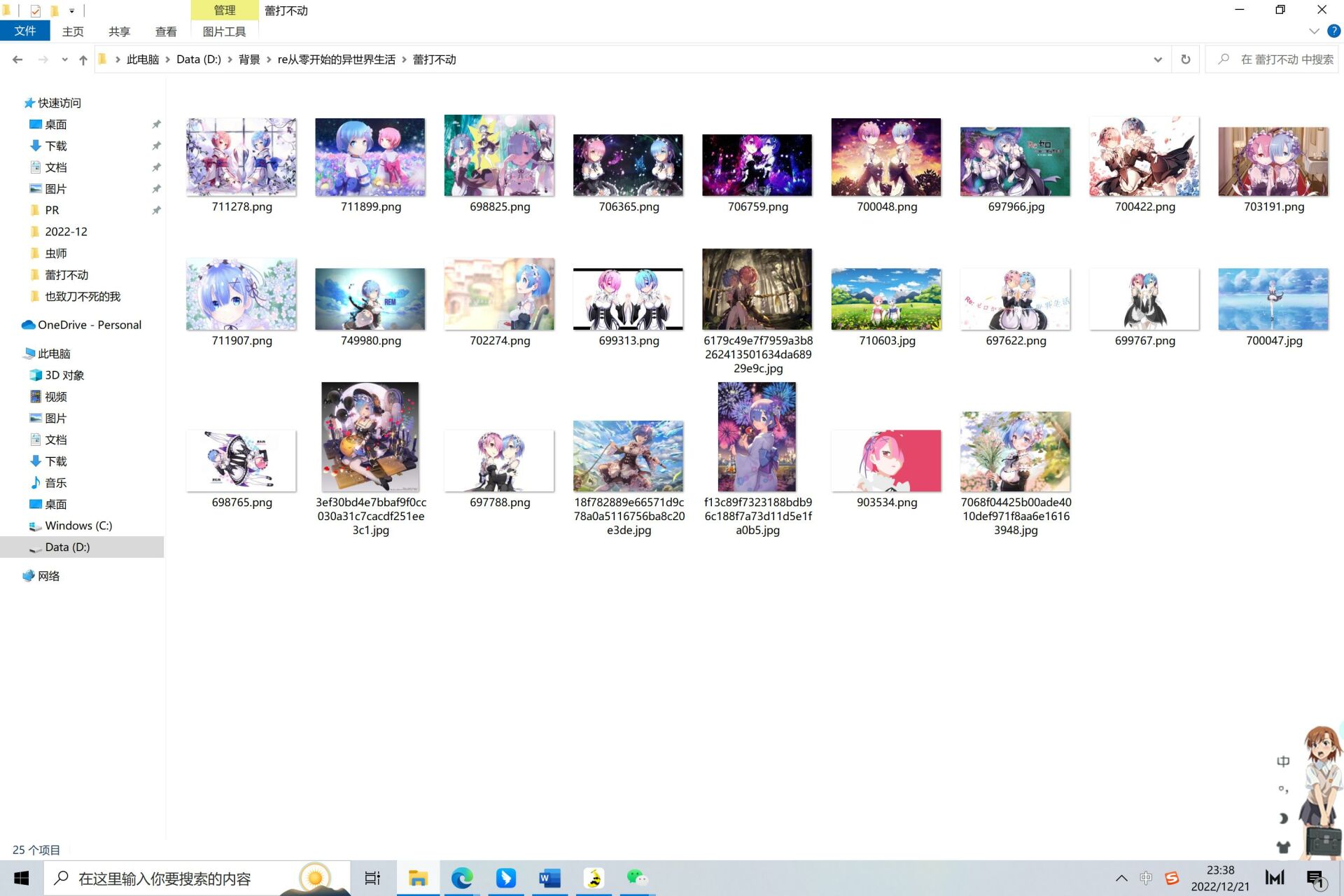
Task: Navigate to Data (D:) in breadcrumb
Action: click(x=198, y=59)
